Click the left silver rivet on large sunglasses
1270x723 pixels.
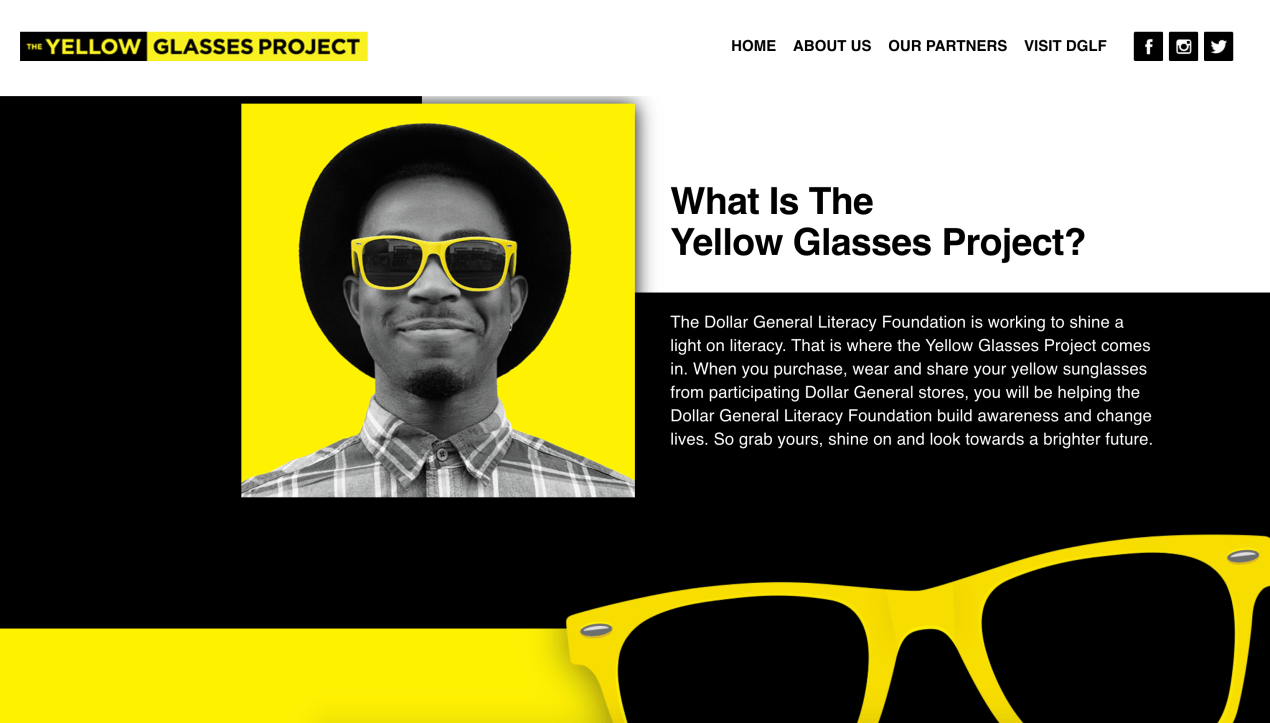(x=596, y=630)
